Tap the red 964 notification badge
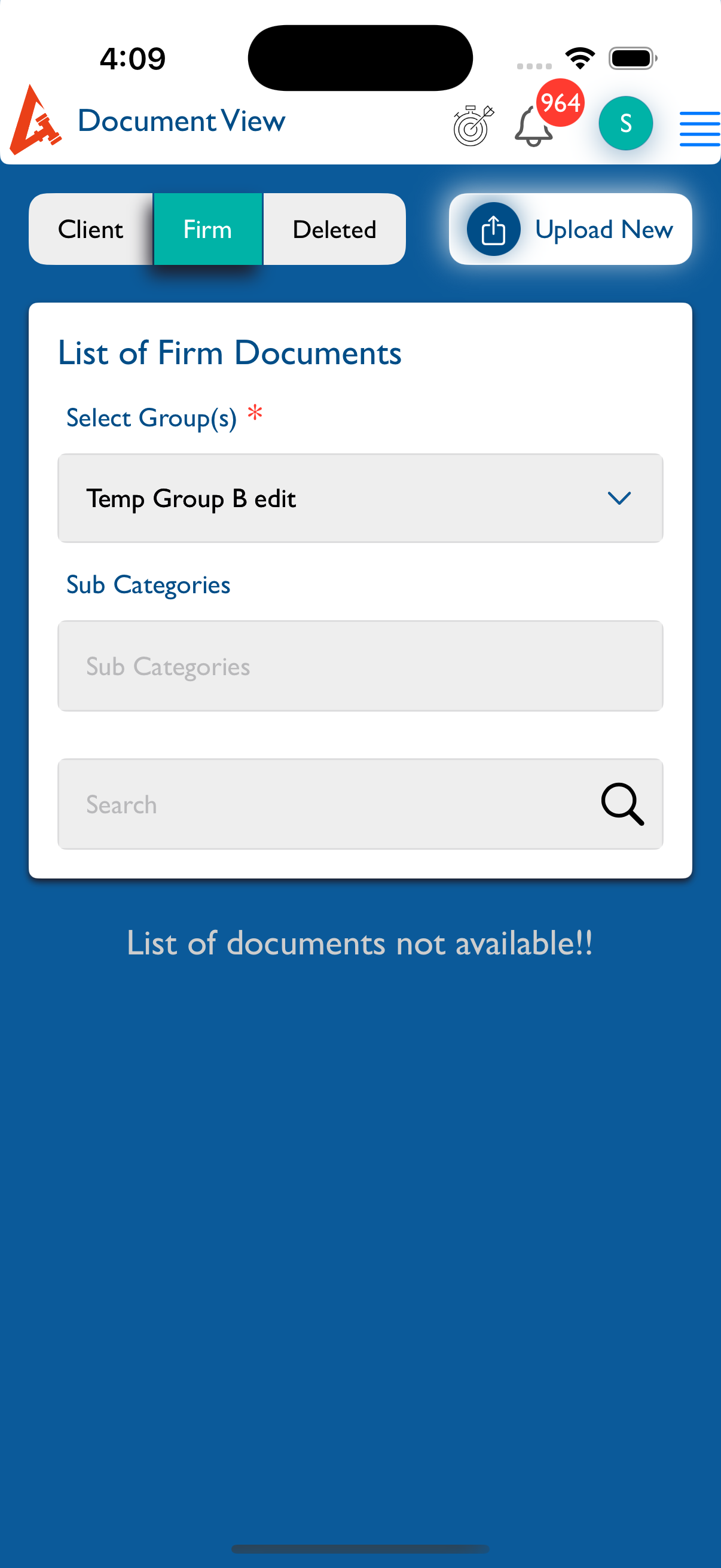Viewport: 721px width, 1568px height. [560, 103]
